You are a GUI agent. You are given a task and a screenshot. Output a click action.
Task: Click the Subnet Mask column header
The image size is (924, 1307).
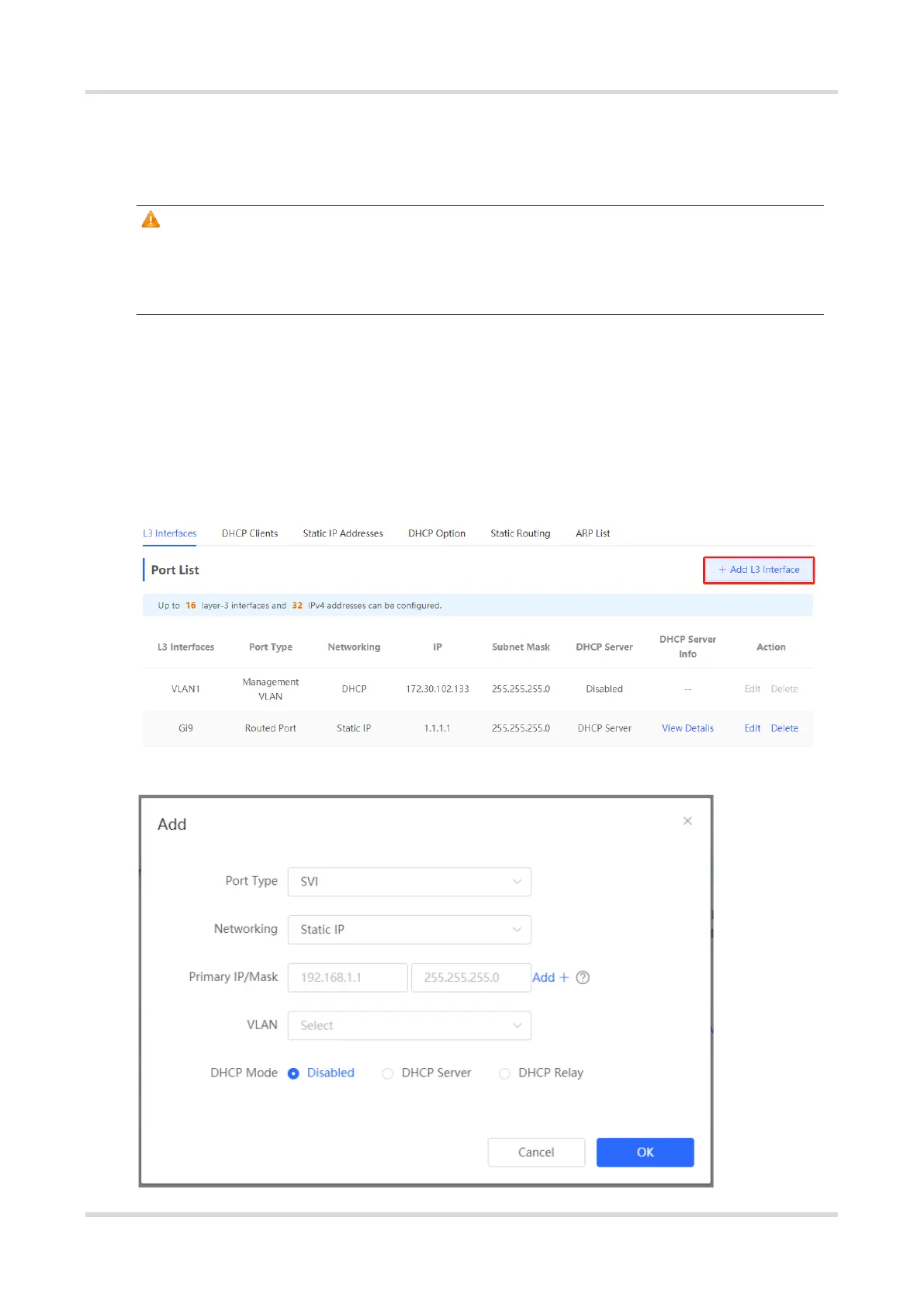pos(521,647)
